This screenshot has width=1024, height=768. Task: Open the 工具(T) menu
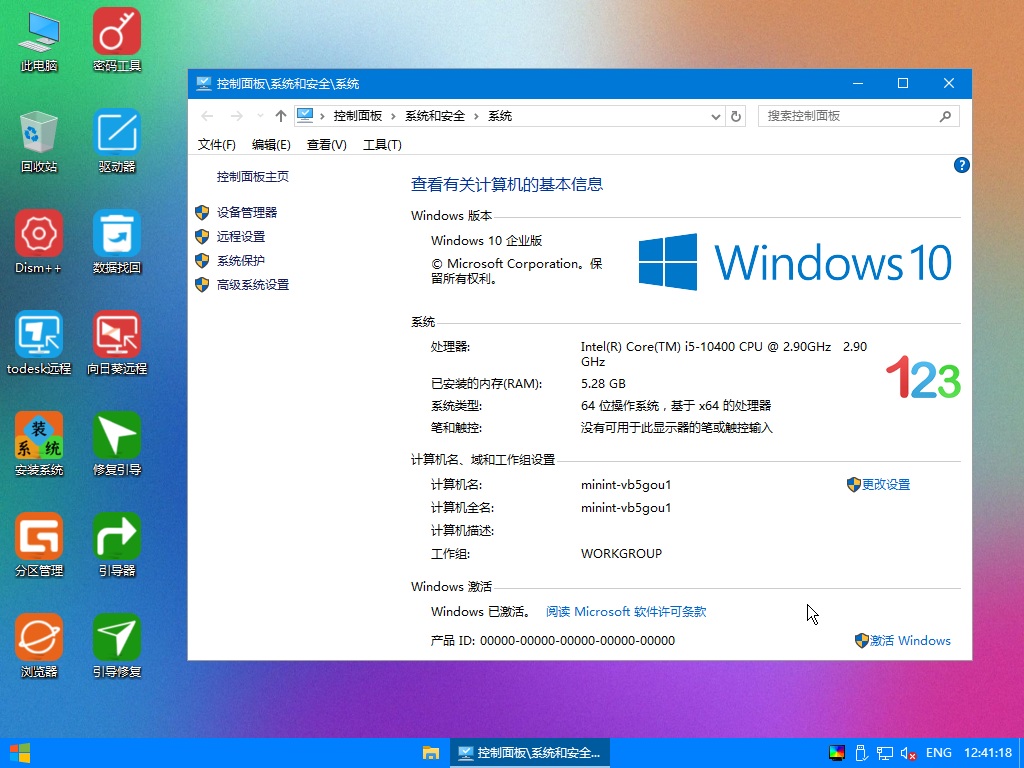382,145
